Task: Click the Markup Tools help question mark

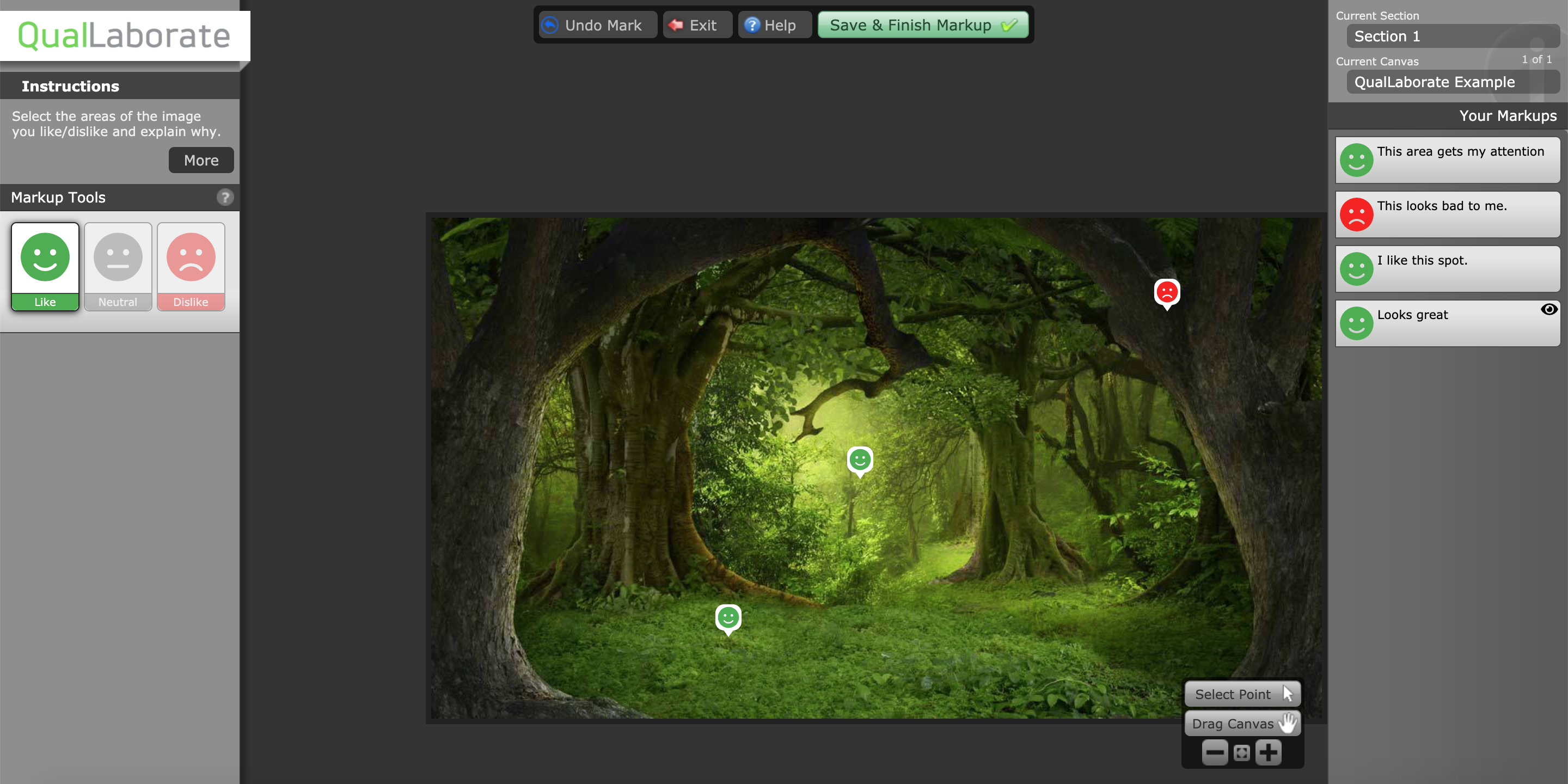Action: 225,197
